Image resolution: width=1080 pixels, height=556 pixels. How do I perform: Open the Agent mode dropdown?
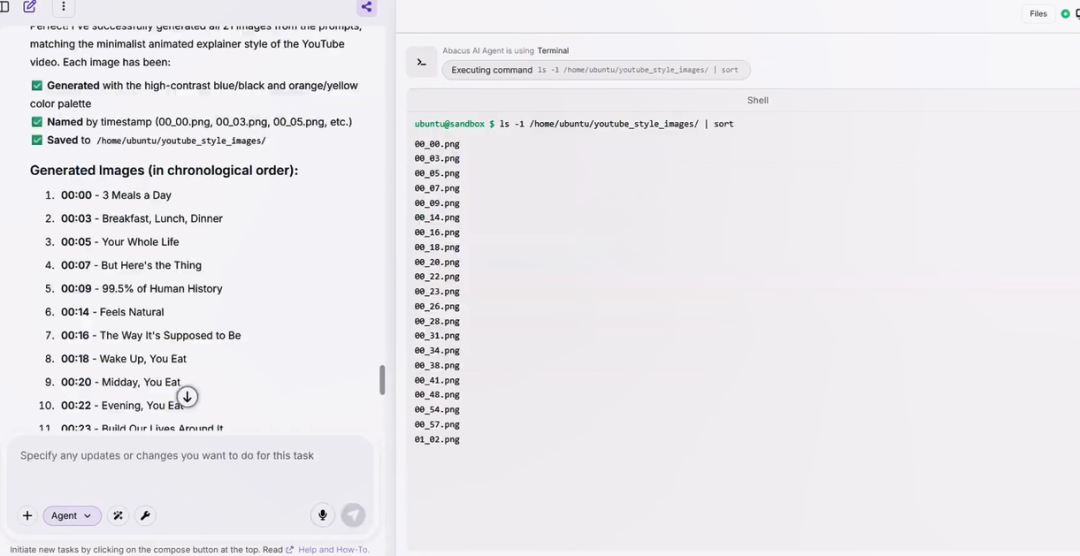(x=72, y=515)
